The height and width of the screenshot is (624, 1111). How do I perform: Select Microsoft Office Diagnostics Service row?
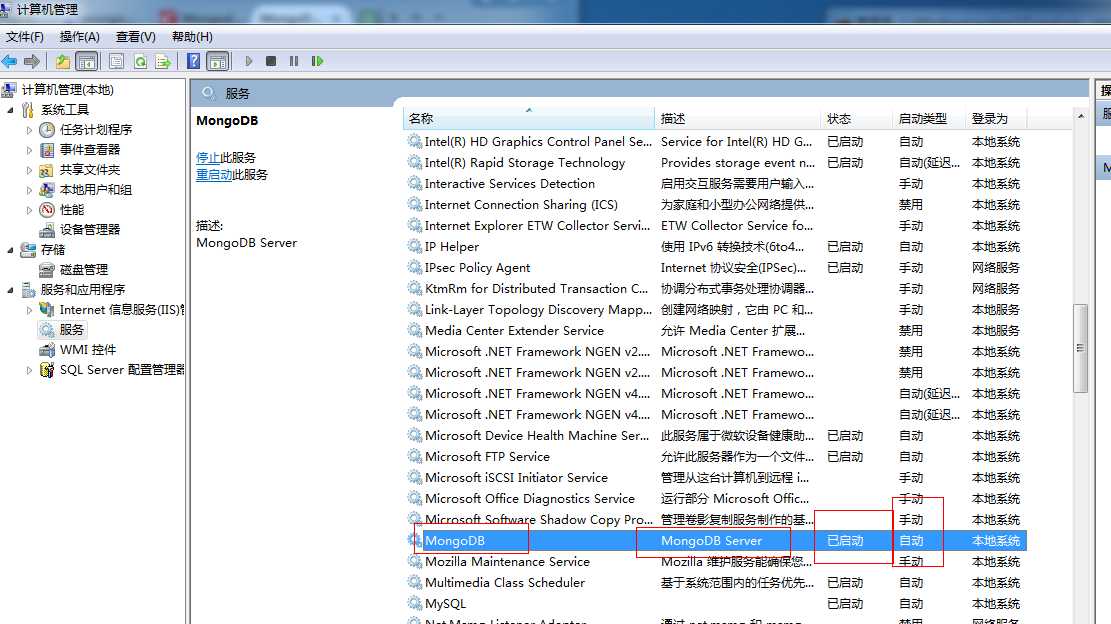[716, 499]
